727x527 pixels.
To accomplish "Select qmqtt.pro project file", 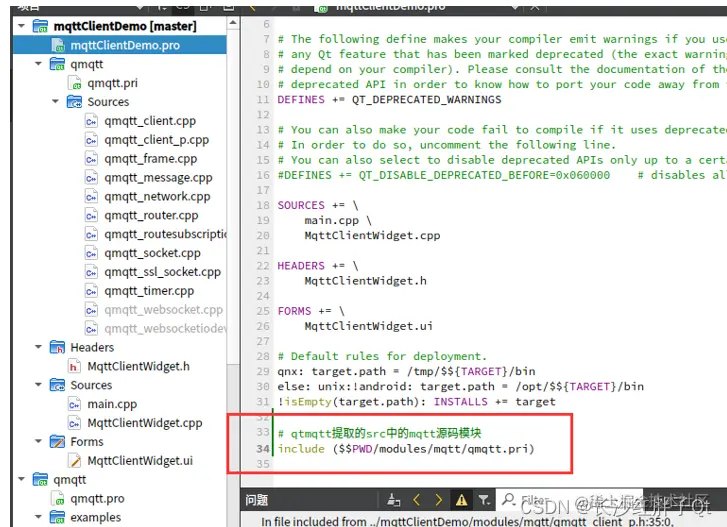I will pyautogui.click(x=97, y=499).
